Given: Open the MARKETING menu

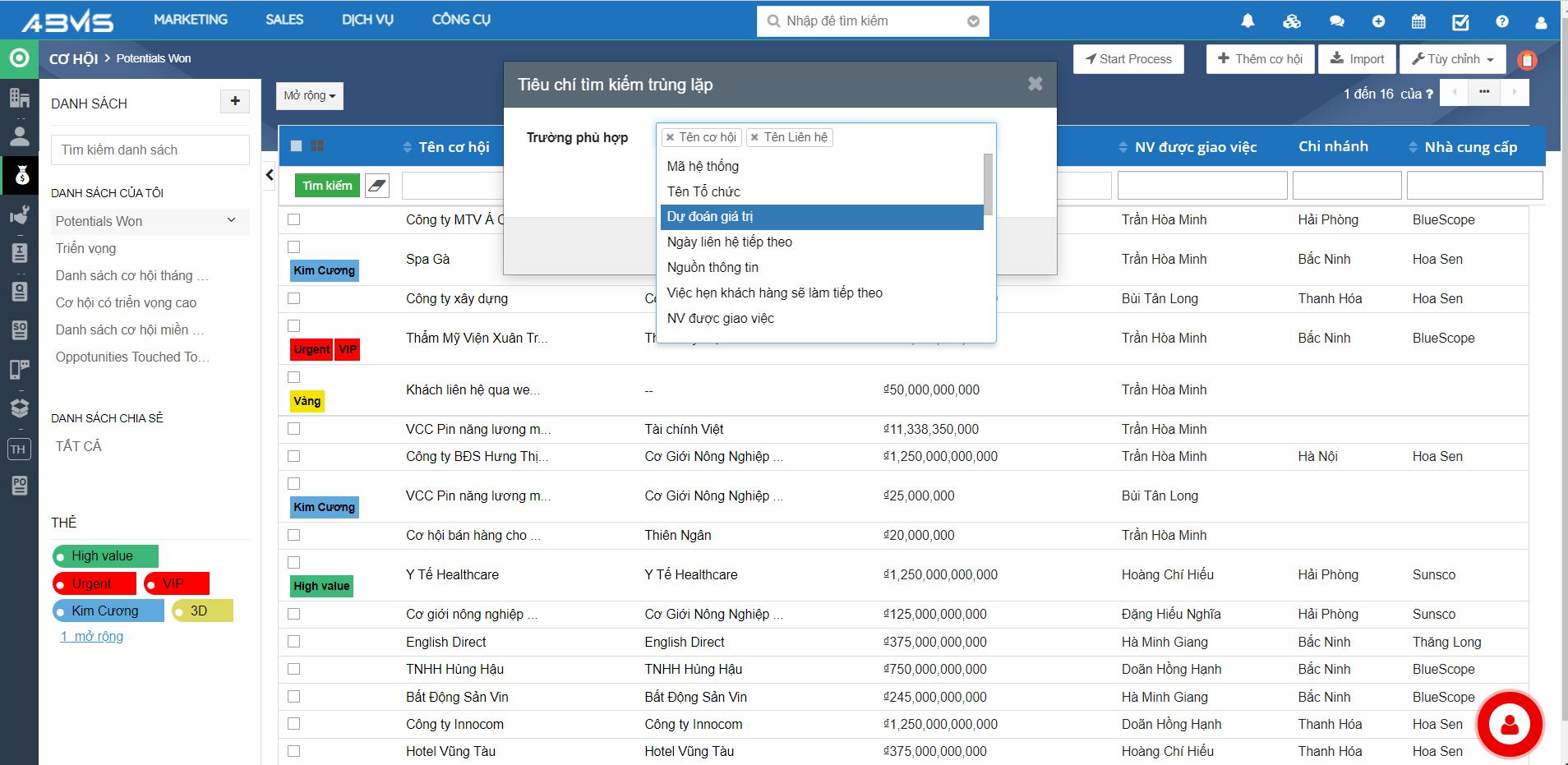Looking at the screenshot, I should (191, 20).
